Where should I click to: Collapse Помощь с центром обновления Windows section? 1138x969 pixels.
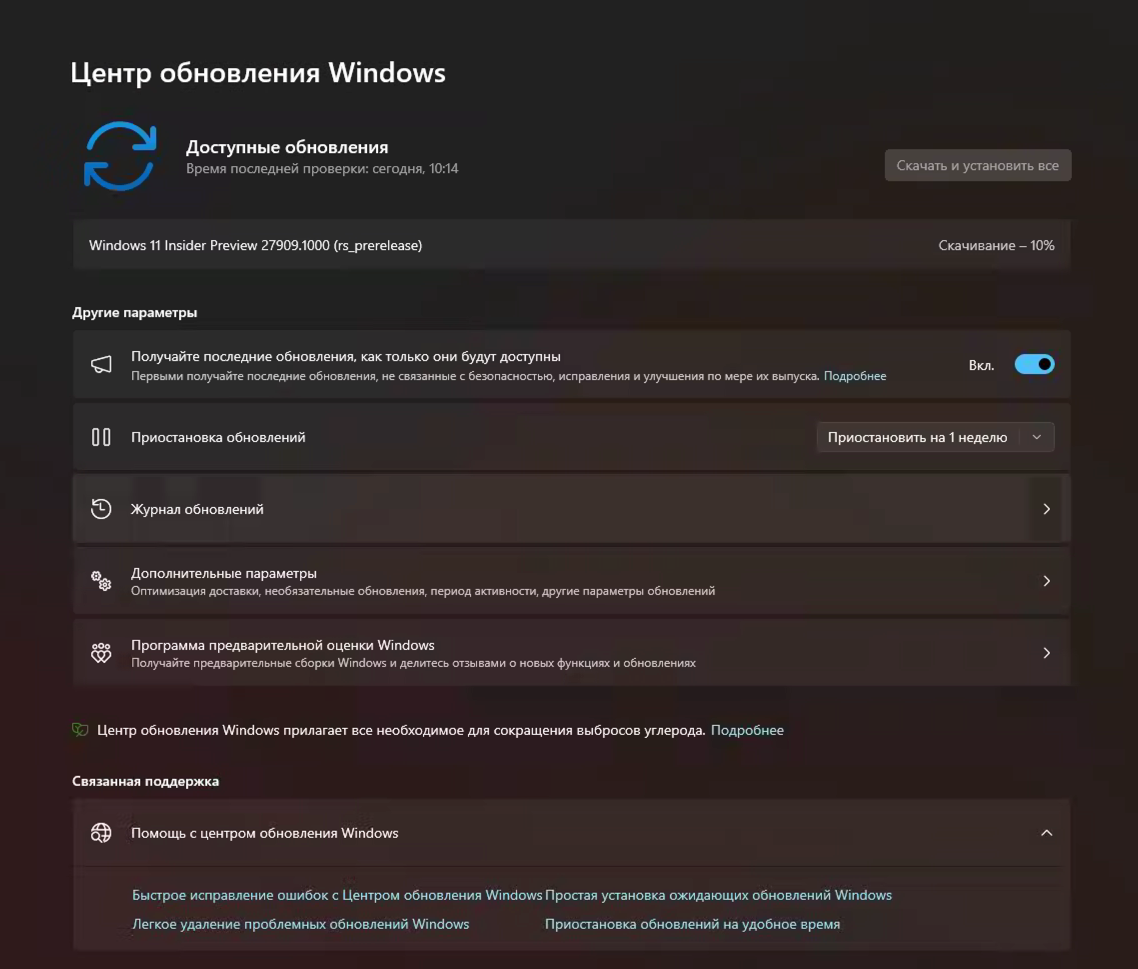(x=1047, y=832)
